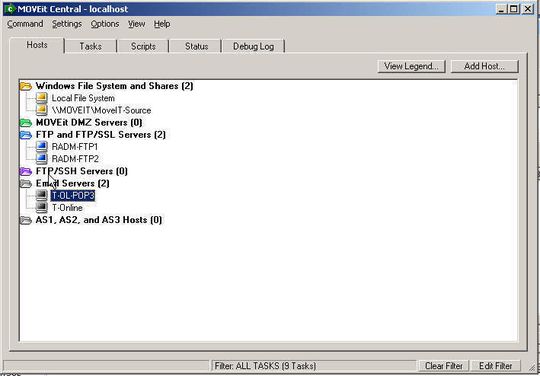Click the T-OL-POP3 host icon
Image resolution: width=540 pixels, height=376 pixels.
42,196
